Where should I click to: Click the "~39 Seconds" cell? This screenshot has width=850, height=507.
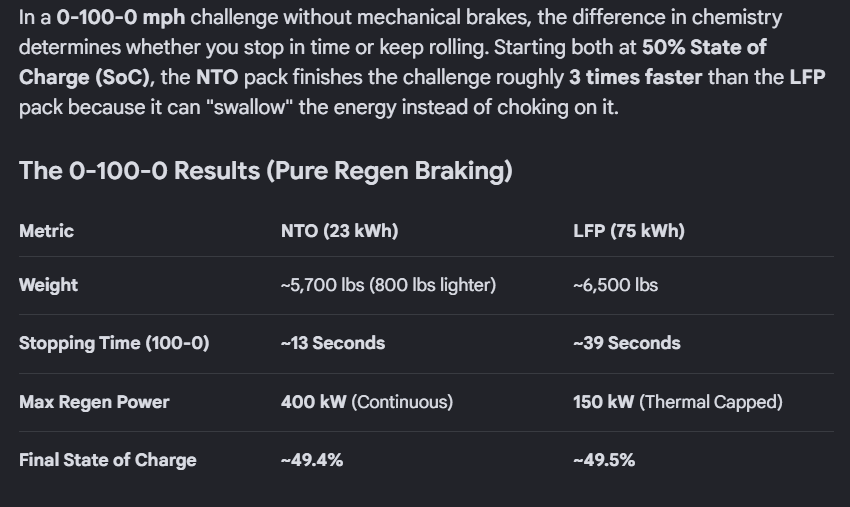(626, 343)
